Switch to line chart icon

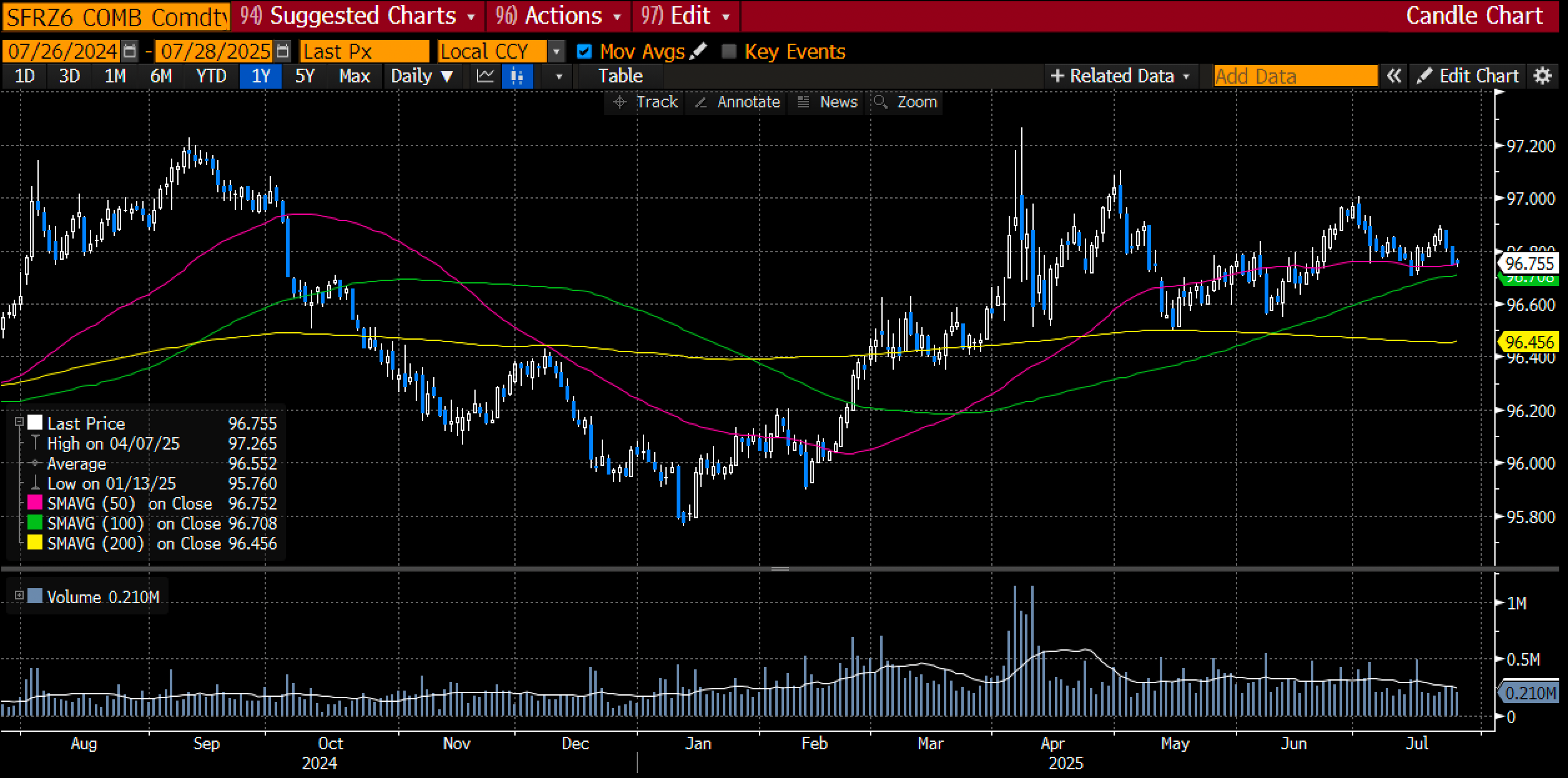tap(485, 76)
